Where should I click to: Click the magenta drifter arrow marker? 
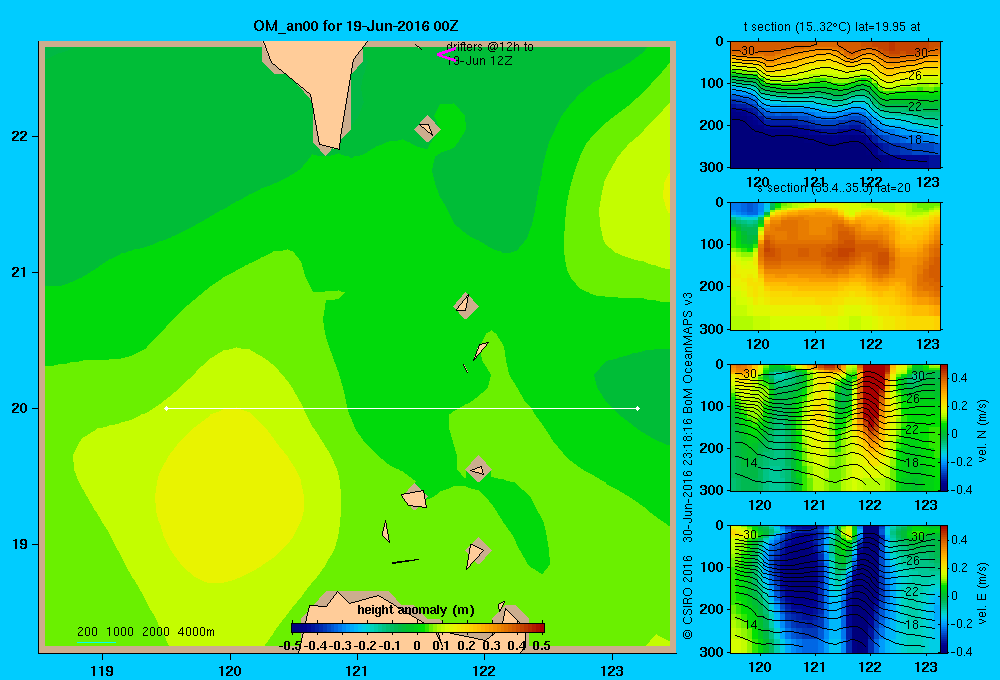(446, 54)
